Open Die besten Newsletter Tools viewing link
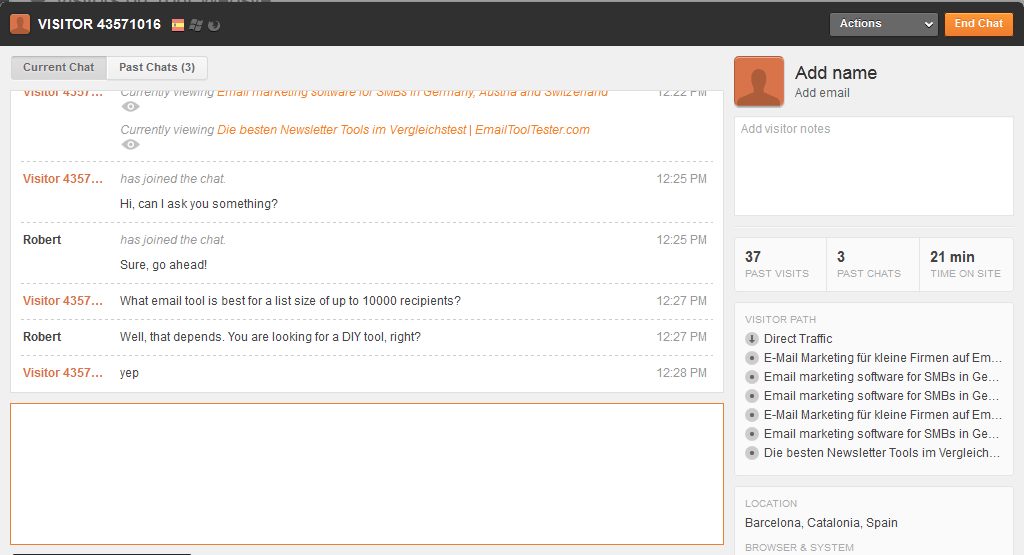This screenshot has width=1024, height=555. (403, 130)
